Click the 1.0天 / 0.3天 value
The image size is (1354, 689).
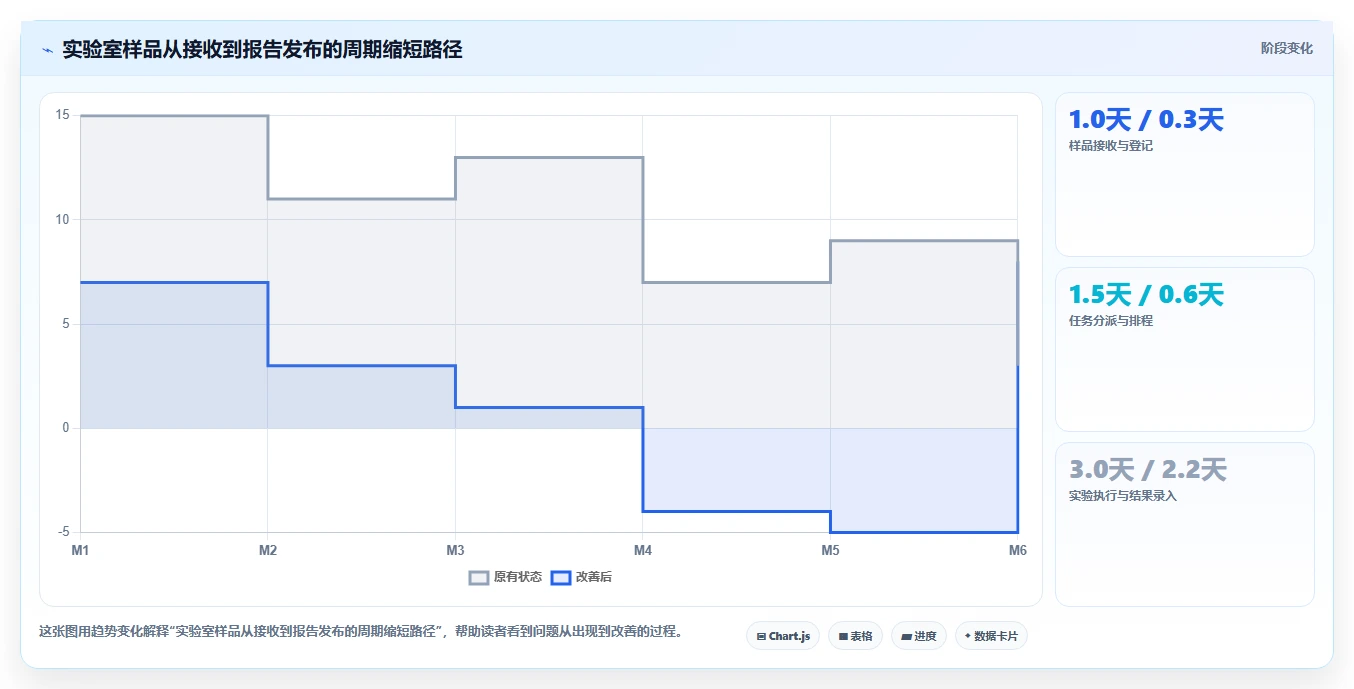click(x=1146, y=120)
